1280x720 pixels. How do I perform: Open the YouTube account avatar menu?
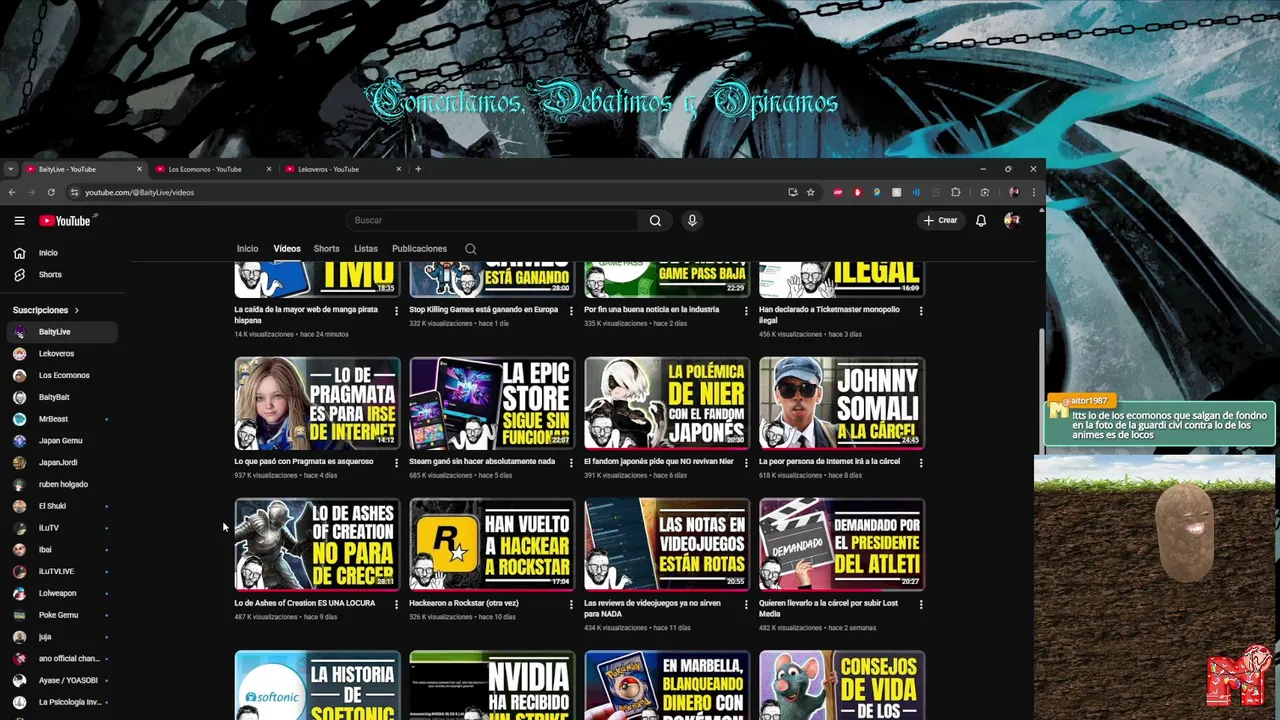[1012, 221]
